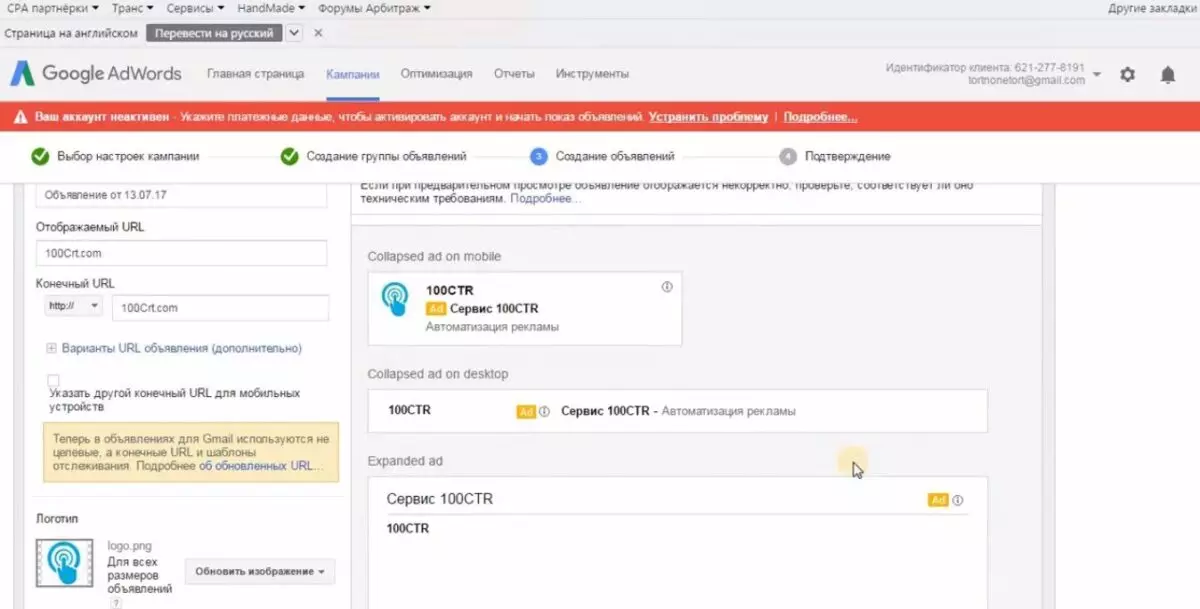
Task: Click the logo in mobile ad preview
Action: [x=396, y=299]
